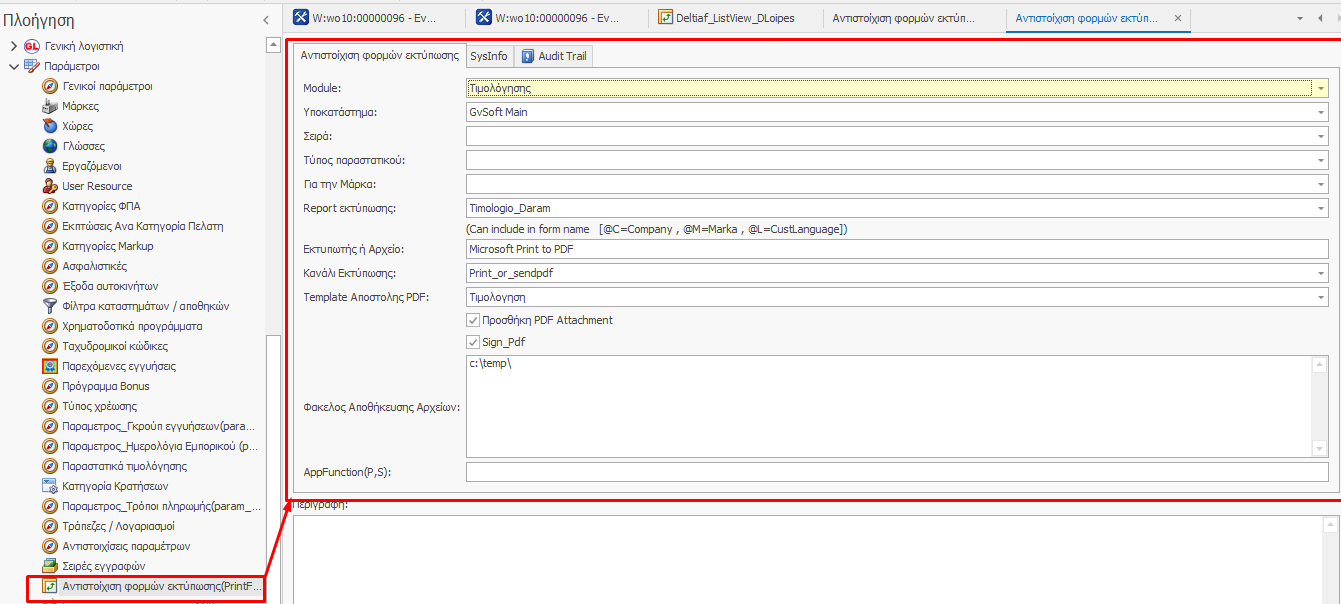The width and height of the screenshot is (1341, 604).
Task: Select the User Resource icon
Action: coord(50,186)
